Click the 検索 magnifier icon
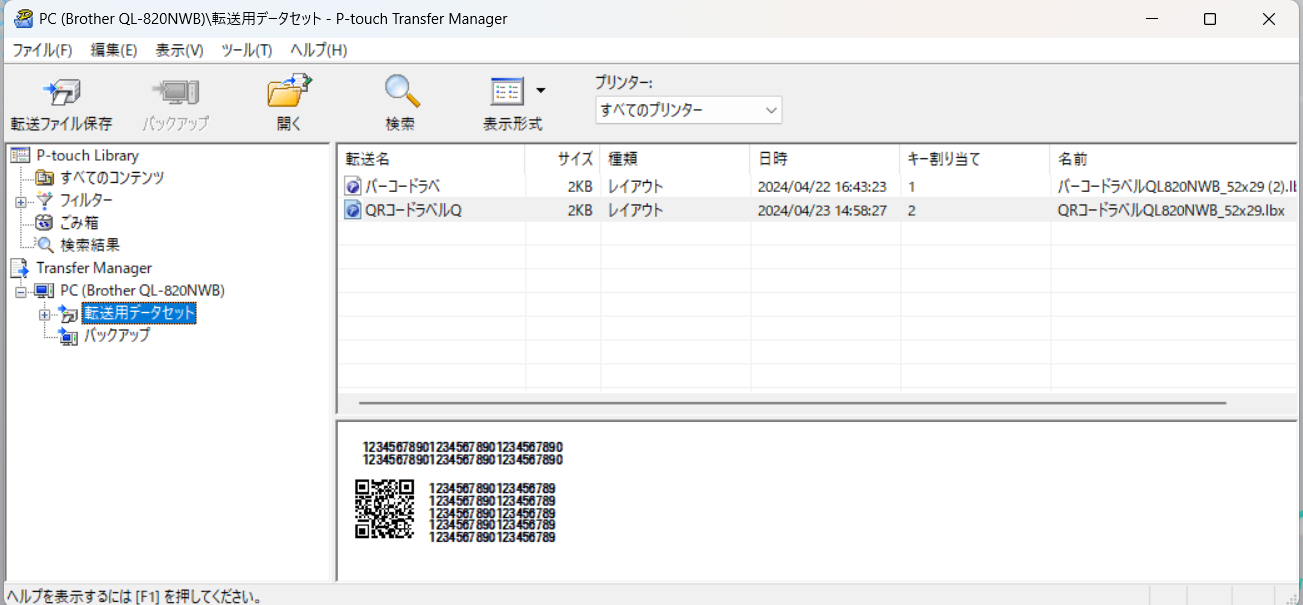 [x=401, y=91]
